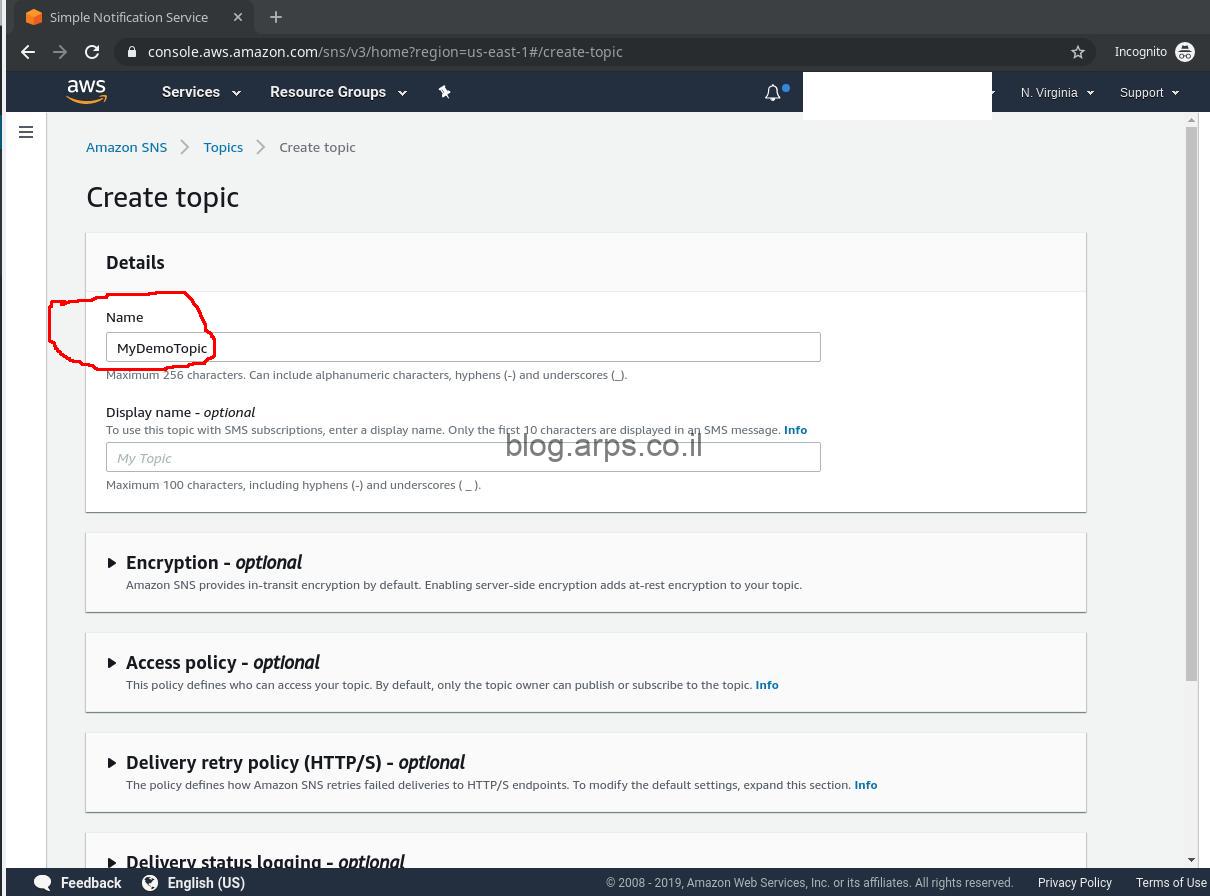The width and height of the screenshot is (1210, 896).
Task: Click the scrollbar down arrow
Action: click(x=1191, y=860)
